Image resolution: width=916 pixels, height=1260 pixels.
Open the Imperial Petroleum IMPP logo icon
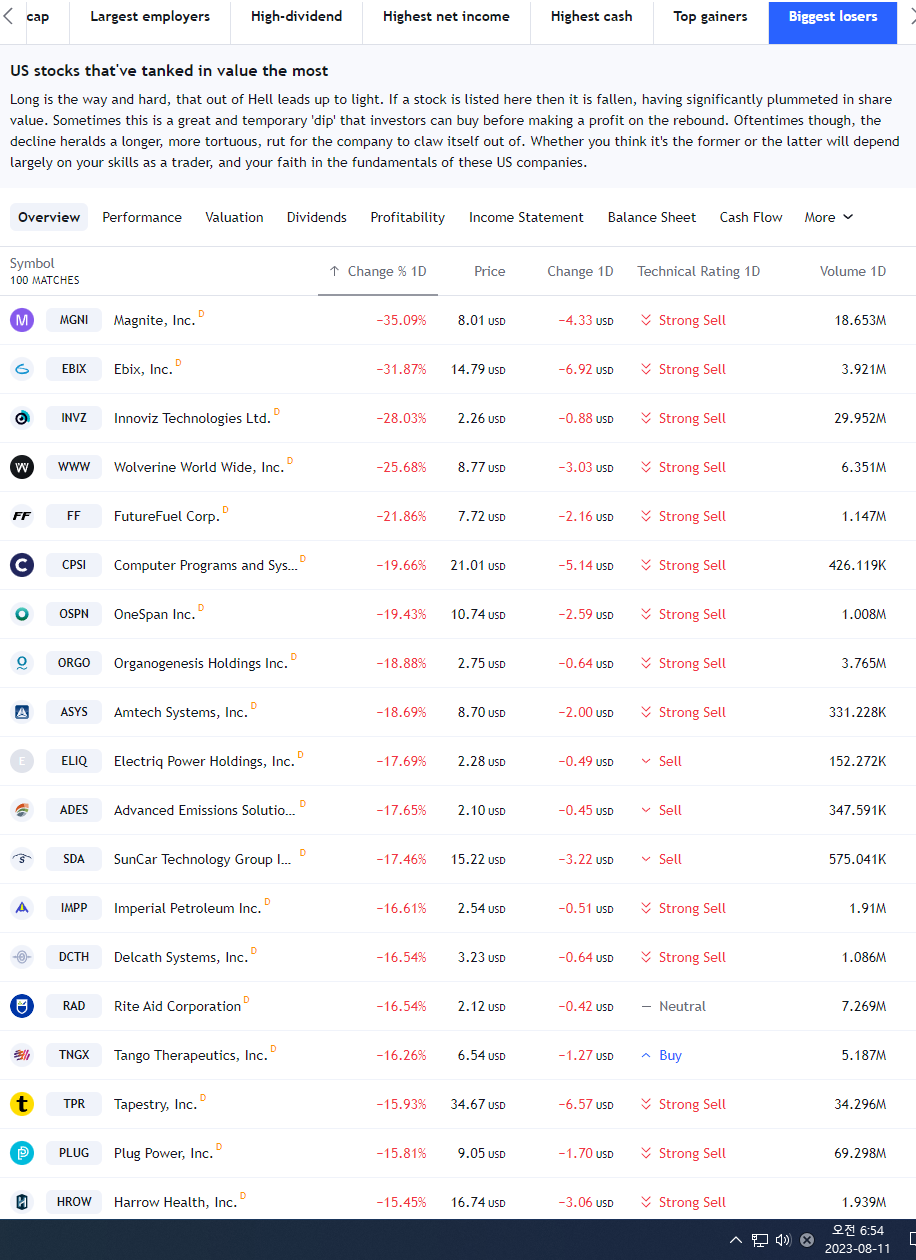pyautogui.click(x=22, y=908)
